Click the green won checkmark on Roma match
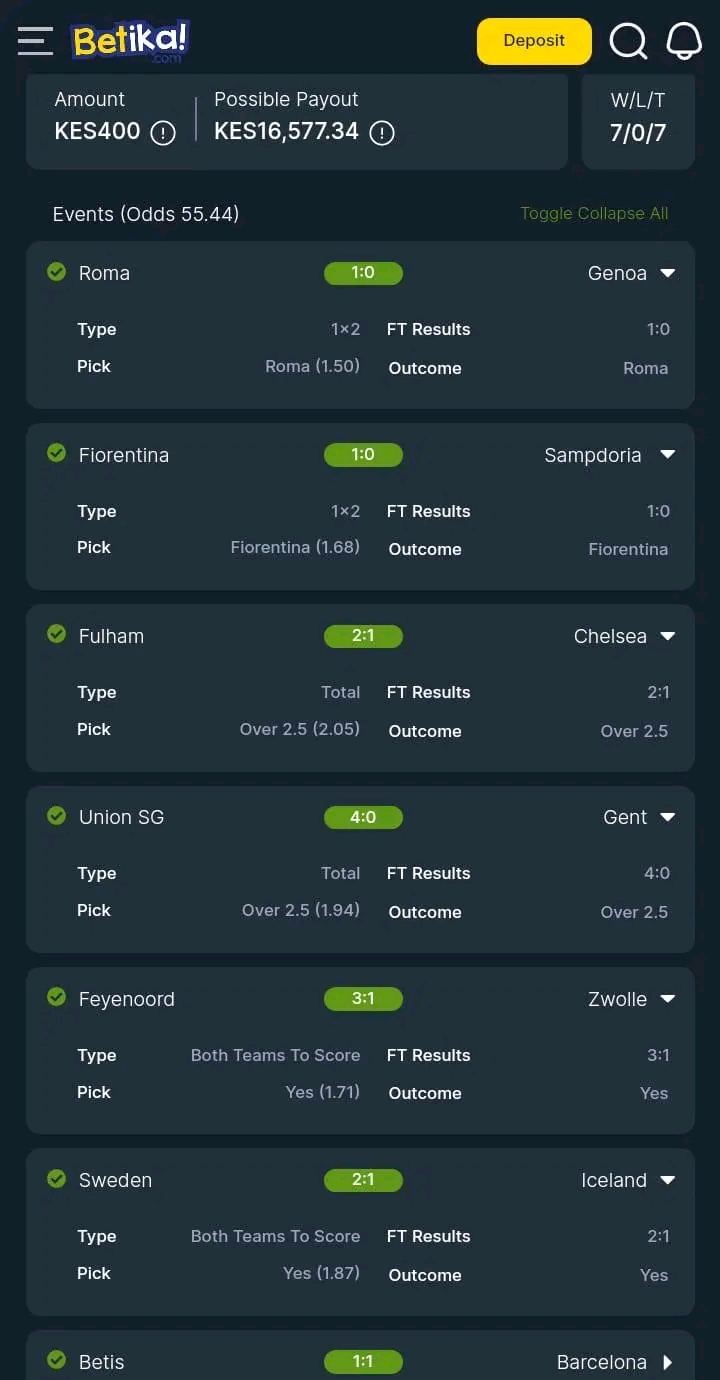This screenshot has width=720, height=1380. (56, 271)
